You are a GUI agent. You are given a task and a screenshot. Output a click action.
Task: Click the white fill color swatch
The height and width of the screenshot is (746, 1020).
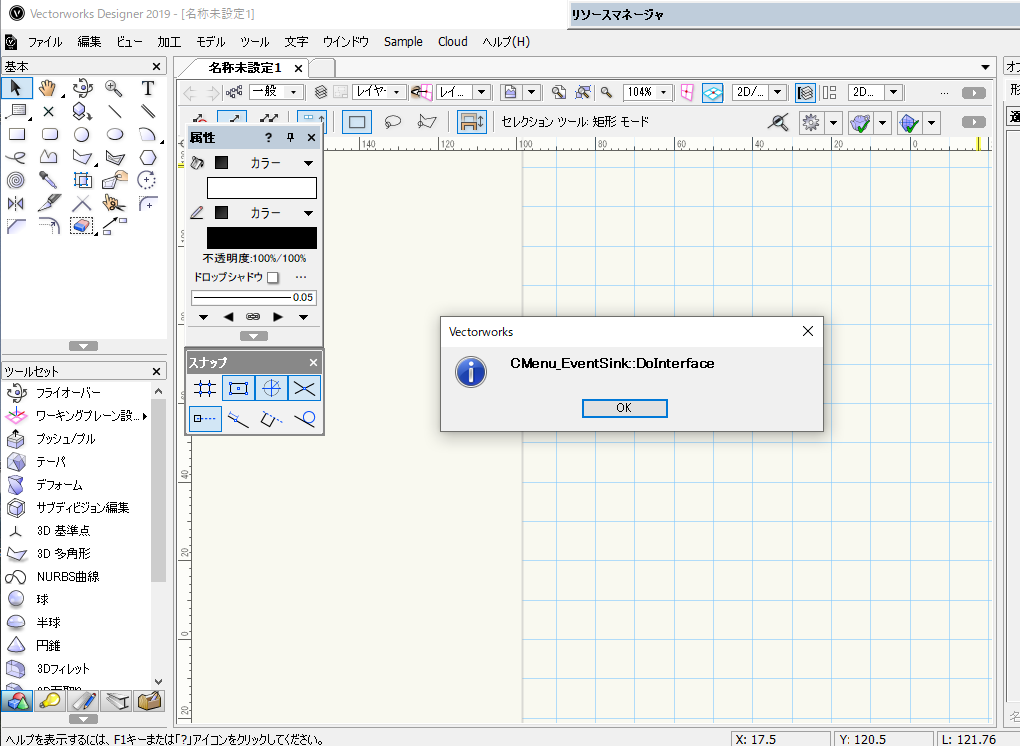pyautogui.click(x=262, y=188)
